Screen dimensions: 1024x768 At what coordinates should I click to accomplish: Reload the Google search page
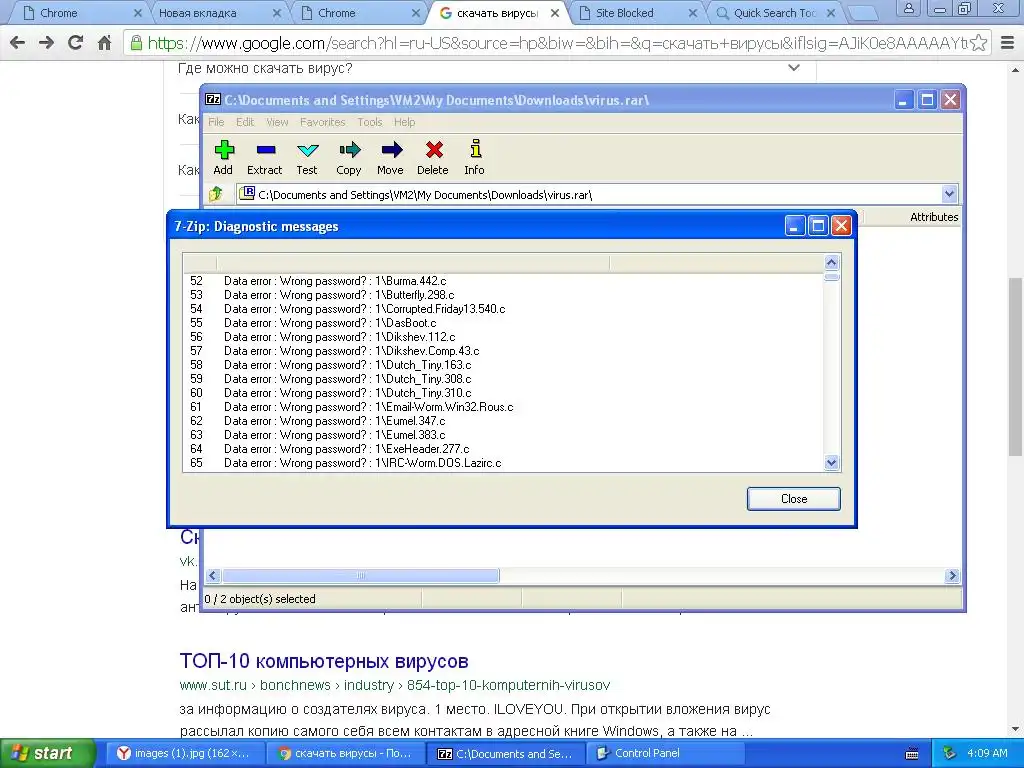pyautogui.click(x=76, y=43)
